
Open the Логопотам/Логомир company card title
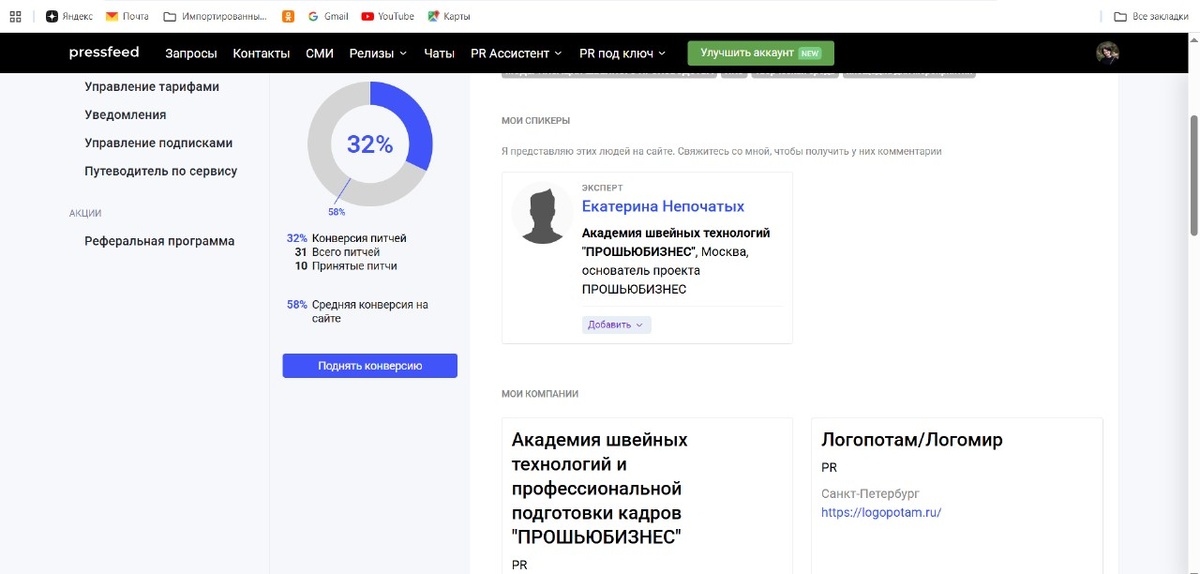point(911,440)
